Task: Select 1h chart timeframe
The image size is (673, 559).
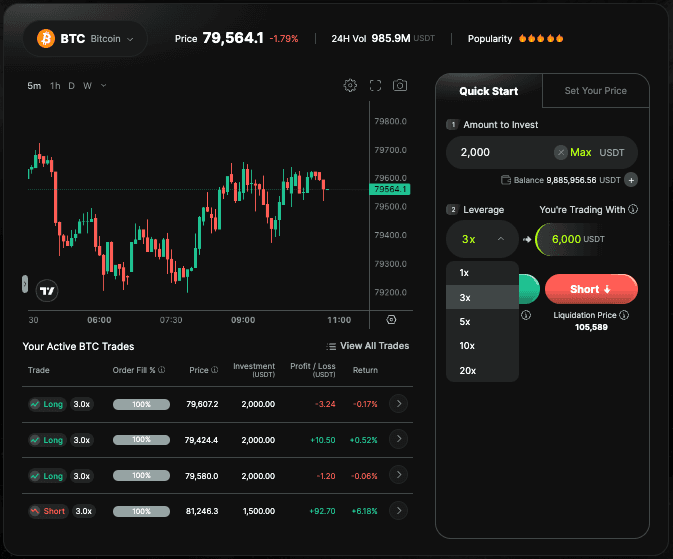Action: click(55, 85)
